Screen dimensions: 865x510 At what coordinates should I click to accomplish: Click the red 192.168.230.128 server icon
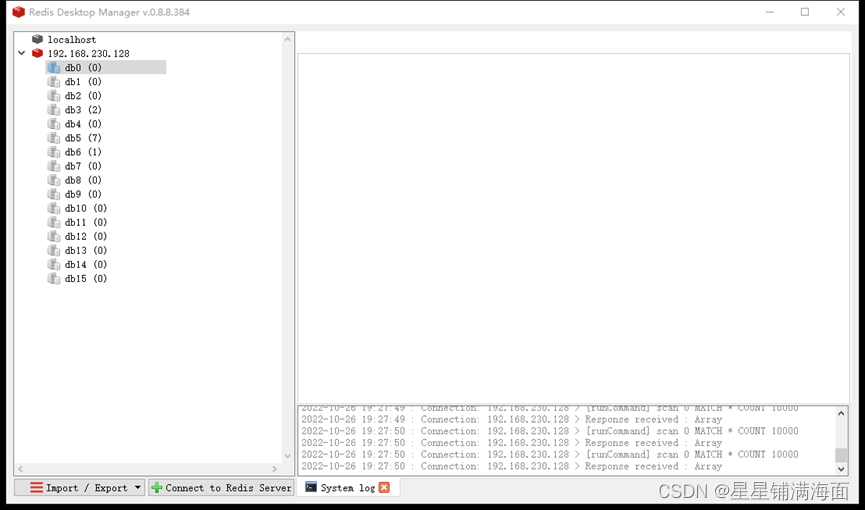tap(38, 53)
